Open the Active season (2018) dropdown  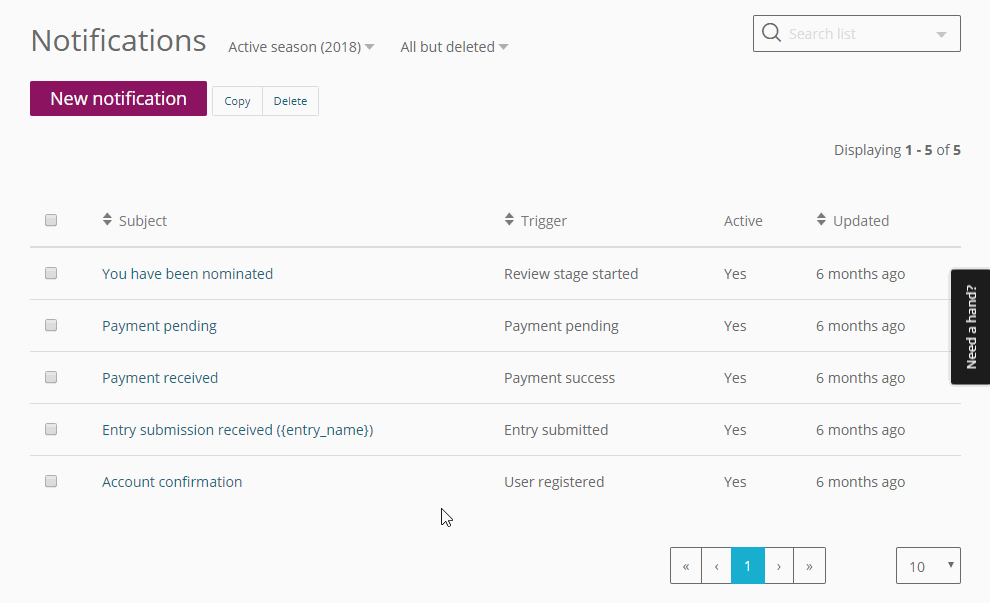click(301, 47)
